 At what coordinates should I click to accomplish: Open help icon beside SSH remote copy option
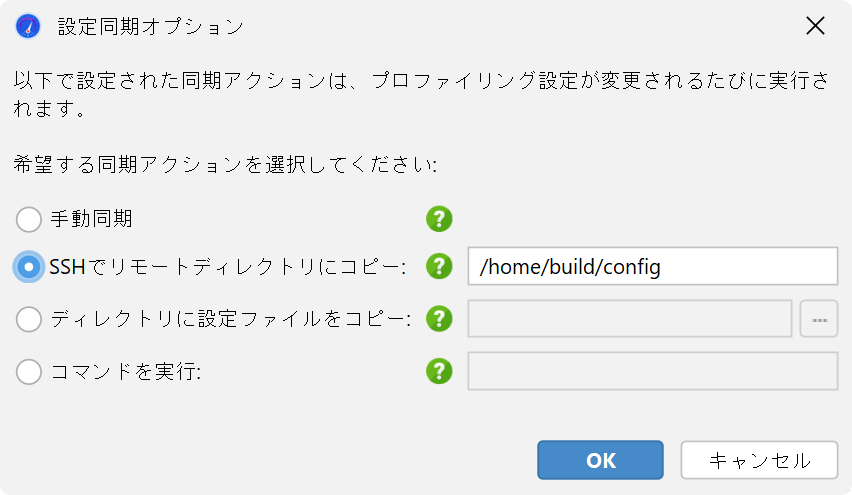[x=439, y=266]
